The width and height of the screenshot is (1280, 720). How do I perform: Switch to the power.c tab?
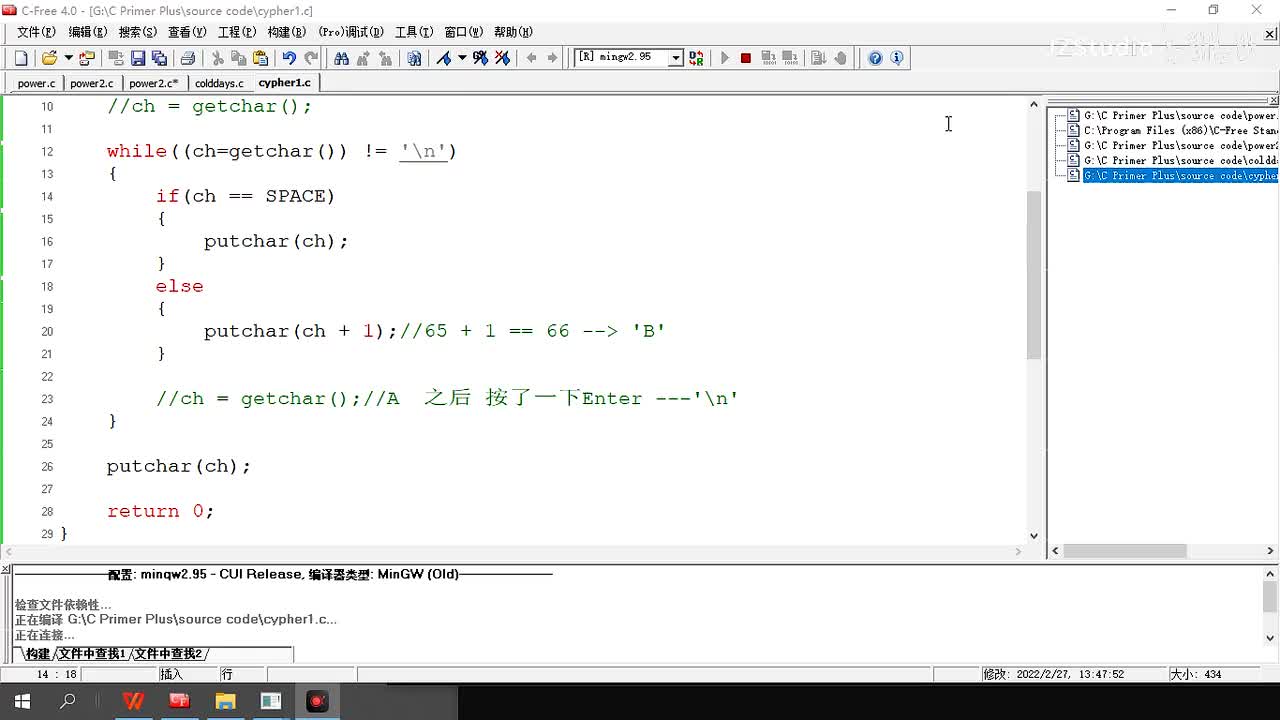[37, 83]
